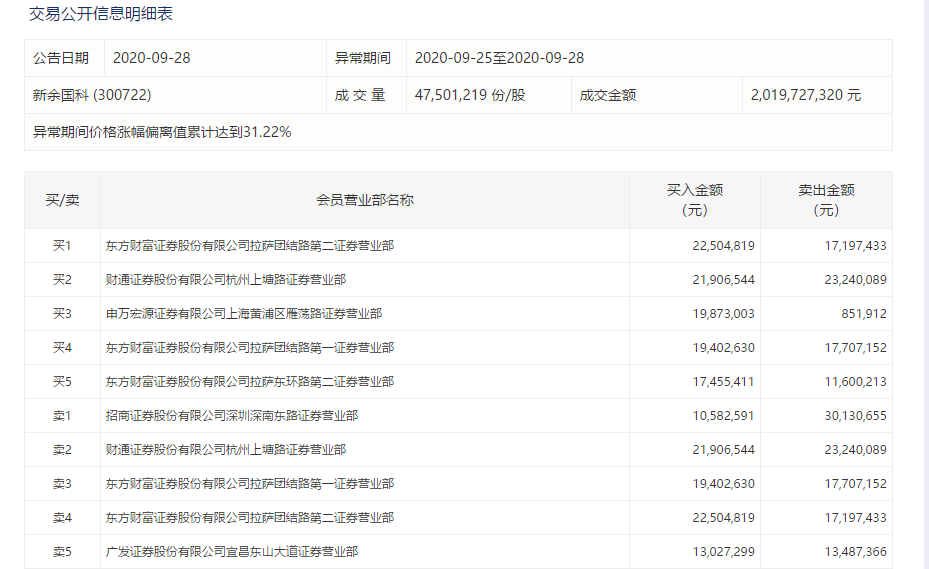Screen dimensions: 929x569
Task: Select the 卖4 row label
Action: click(x=62, y=518)
